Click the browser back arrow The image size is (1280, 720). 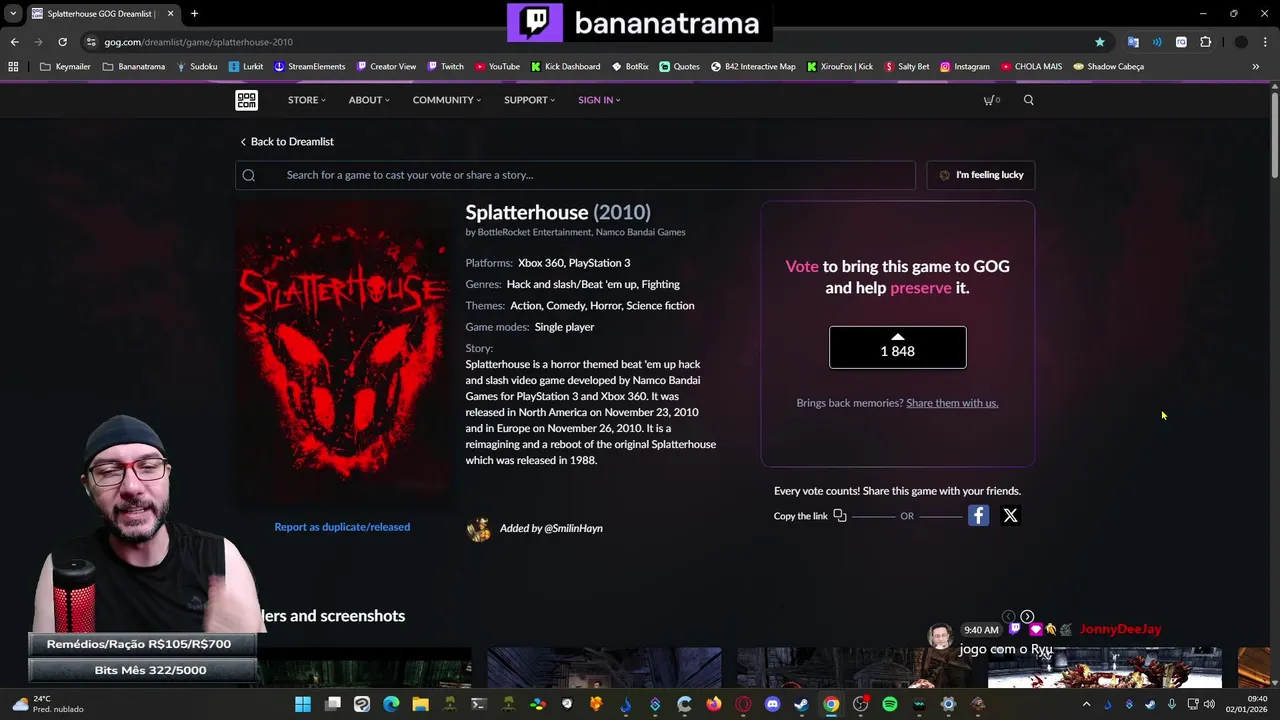pos(14,42)
